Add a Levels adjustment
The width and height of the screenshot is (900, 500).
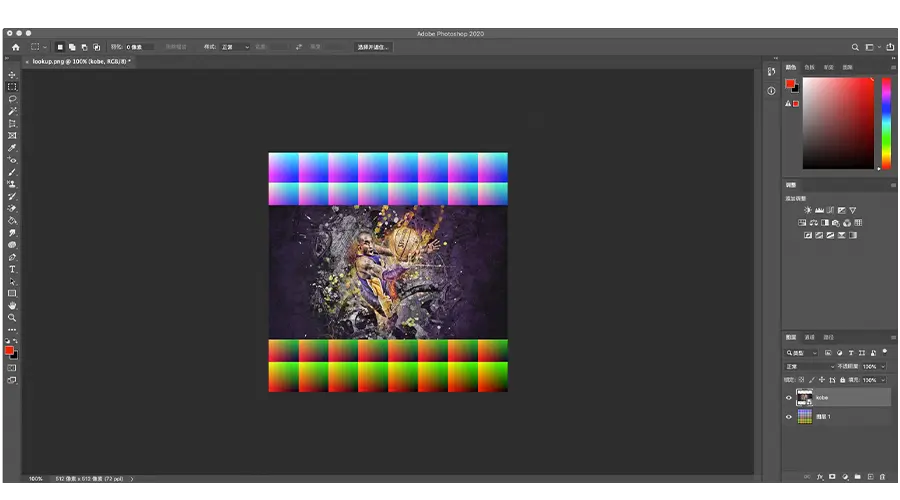(819, 210)
